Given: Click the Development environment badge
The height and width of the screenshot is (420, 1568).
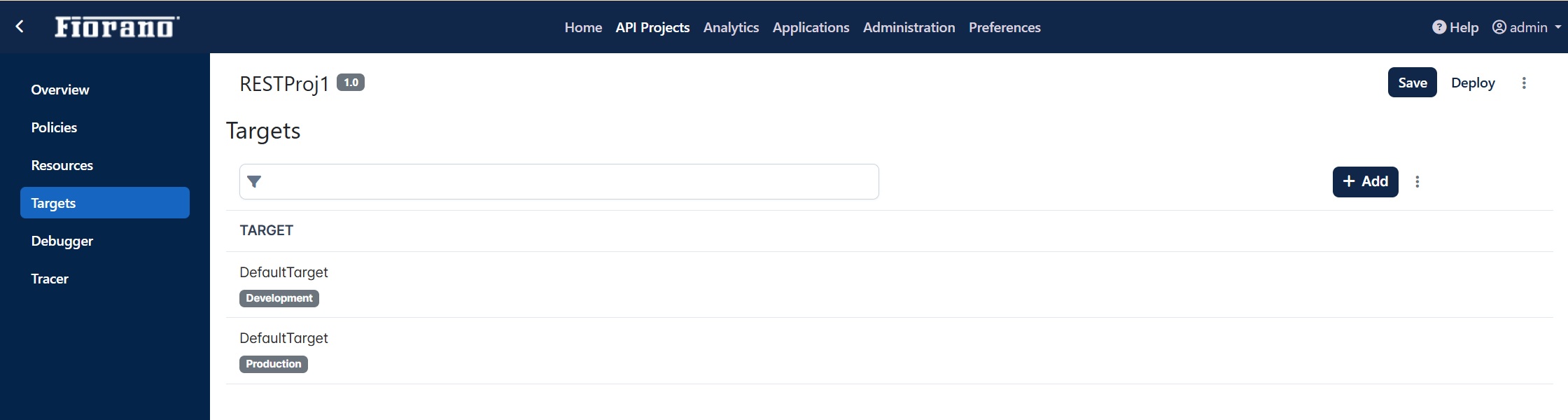Looking at the screenshot, I should (279, 298).
